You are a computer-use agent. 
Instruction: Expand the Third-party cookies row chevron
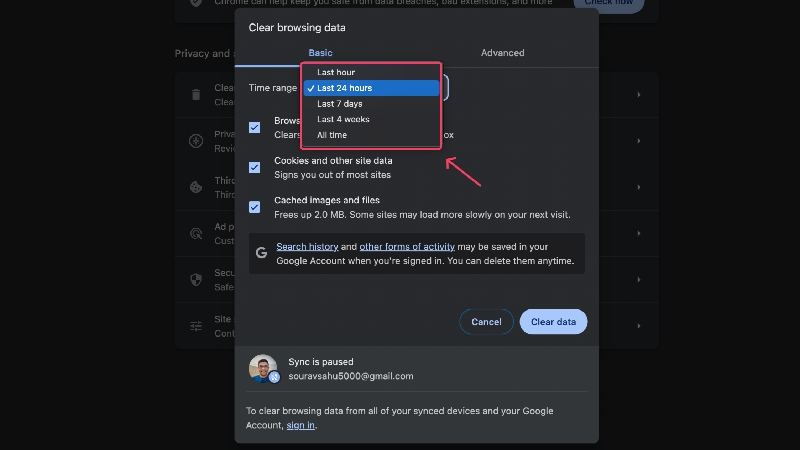click(x=638, y=187)
